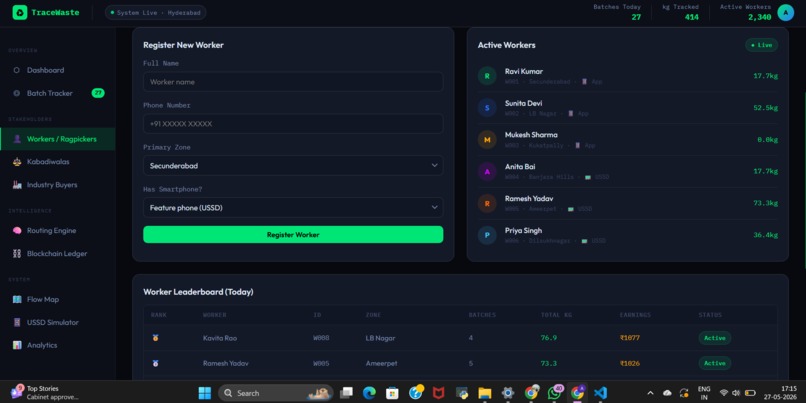Show hidden system tray icons
806x403 pixels.
pos(650,393)
